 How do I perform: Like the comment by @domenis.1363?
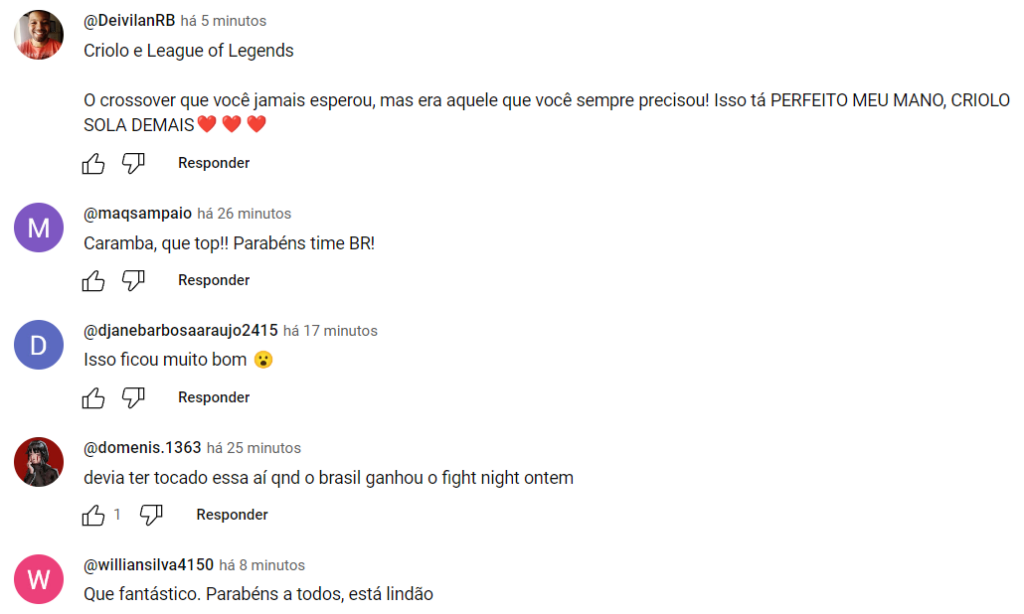[93, 515]
